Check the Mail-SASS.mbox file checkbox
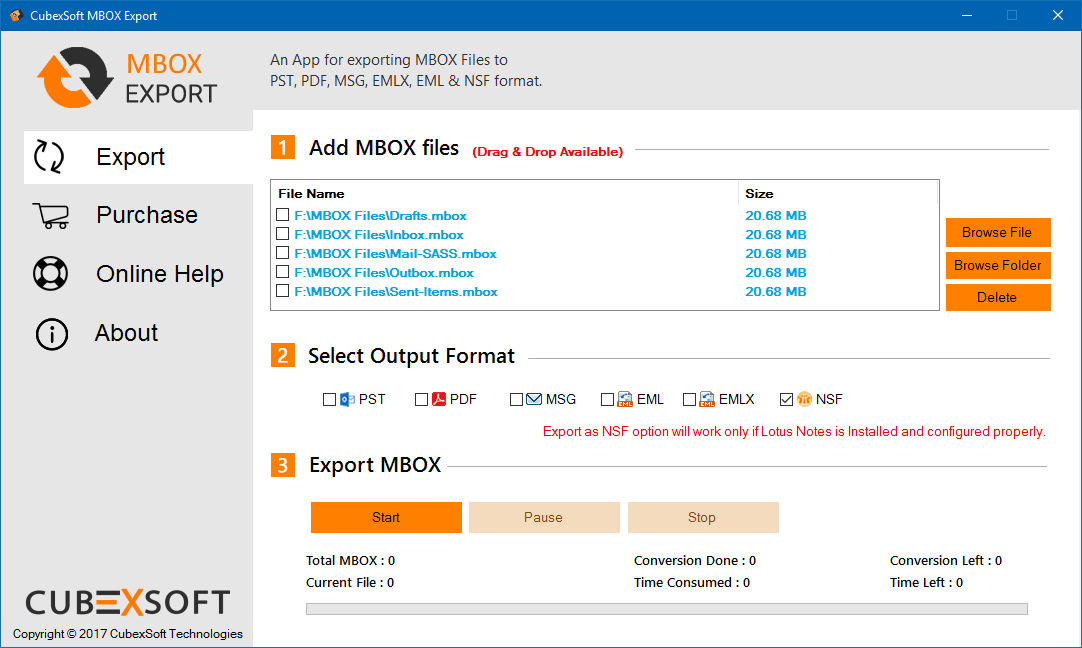Viewport: 1082px width, 648px height. (282, 253)
